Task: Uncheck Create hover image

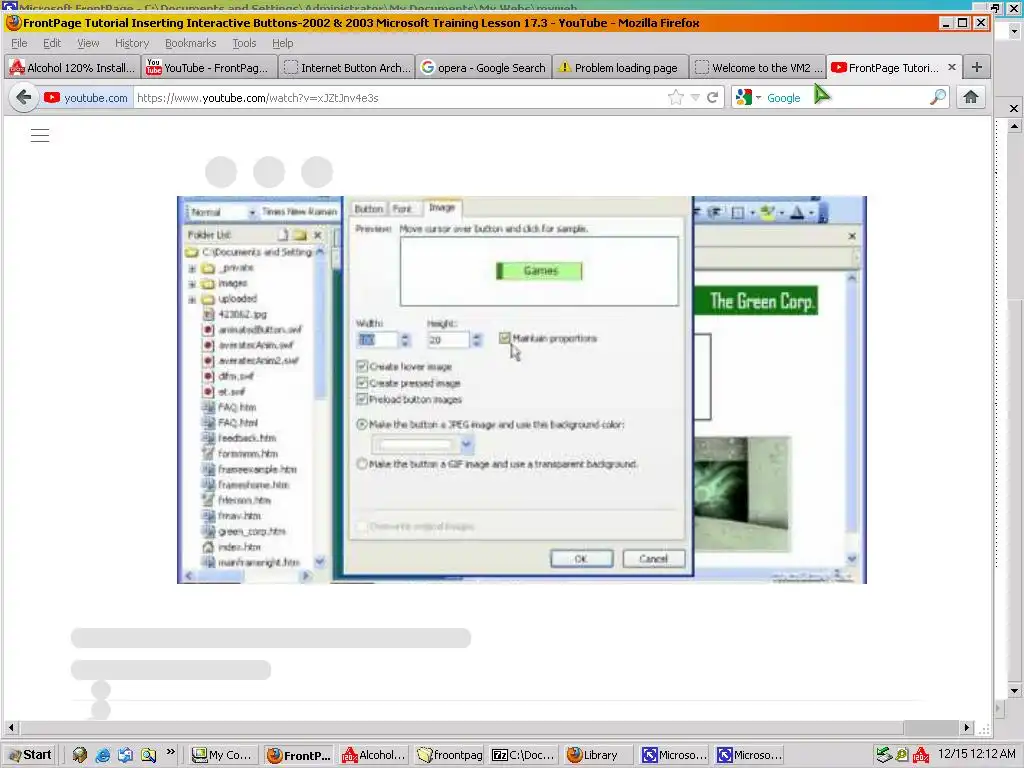Action: point(362,366)
